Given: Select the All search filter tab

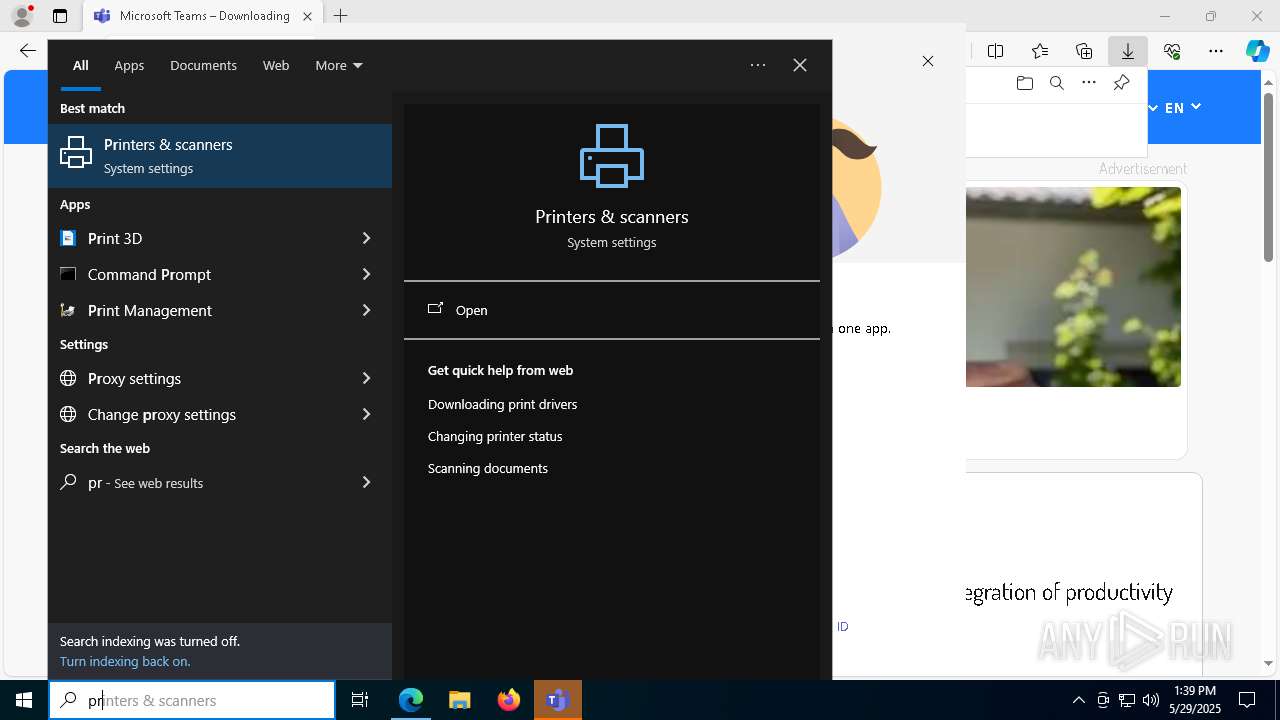Looking at the screenshot, I should [81, 65].
